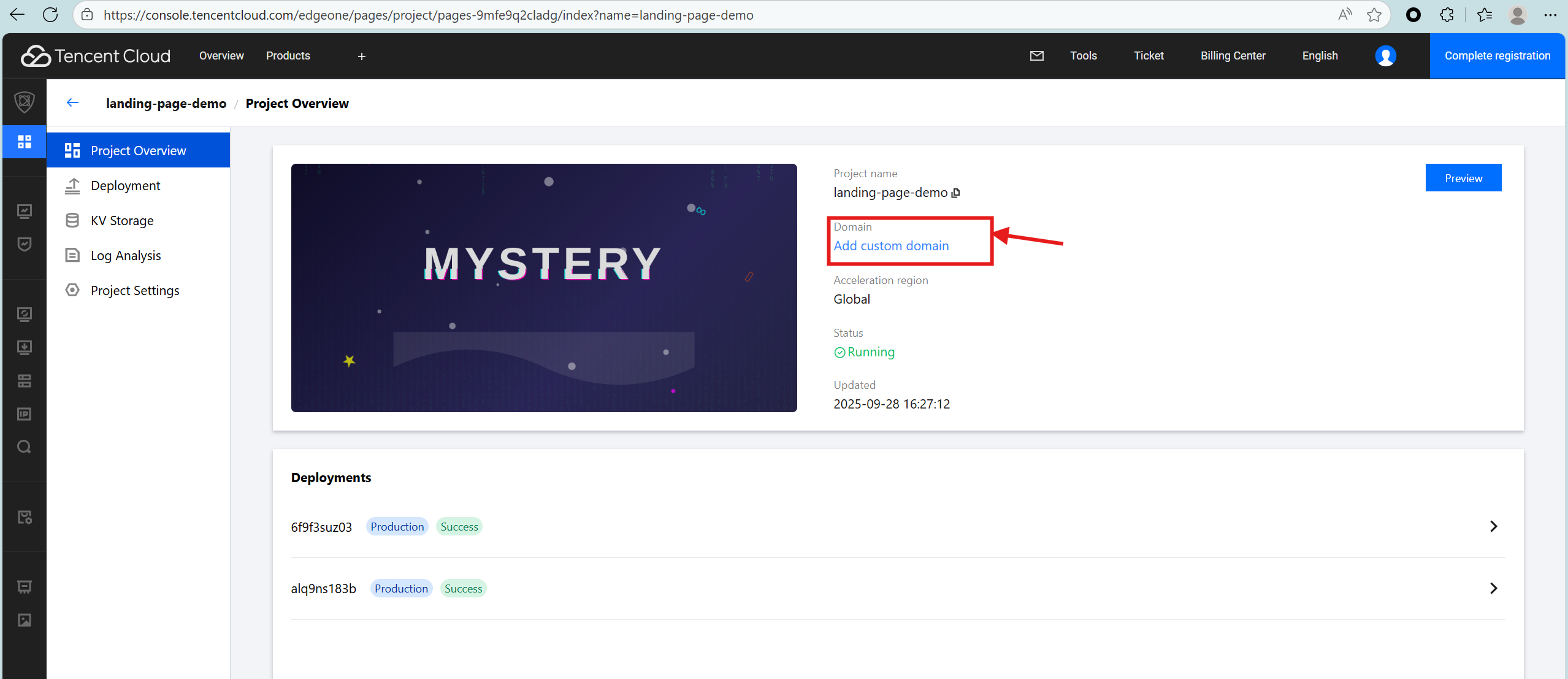Expand deployment 6f9f3suz03 chevron
Viewport: 1568px width, 679px height.
pyautogui.click(x=1493, y=526)
